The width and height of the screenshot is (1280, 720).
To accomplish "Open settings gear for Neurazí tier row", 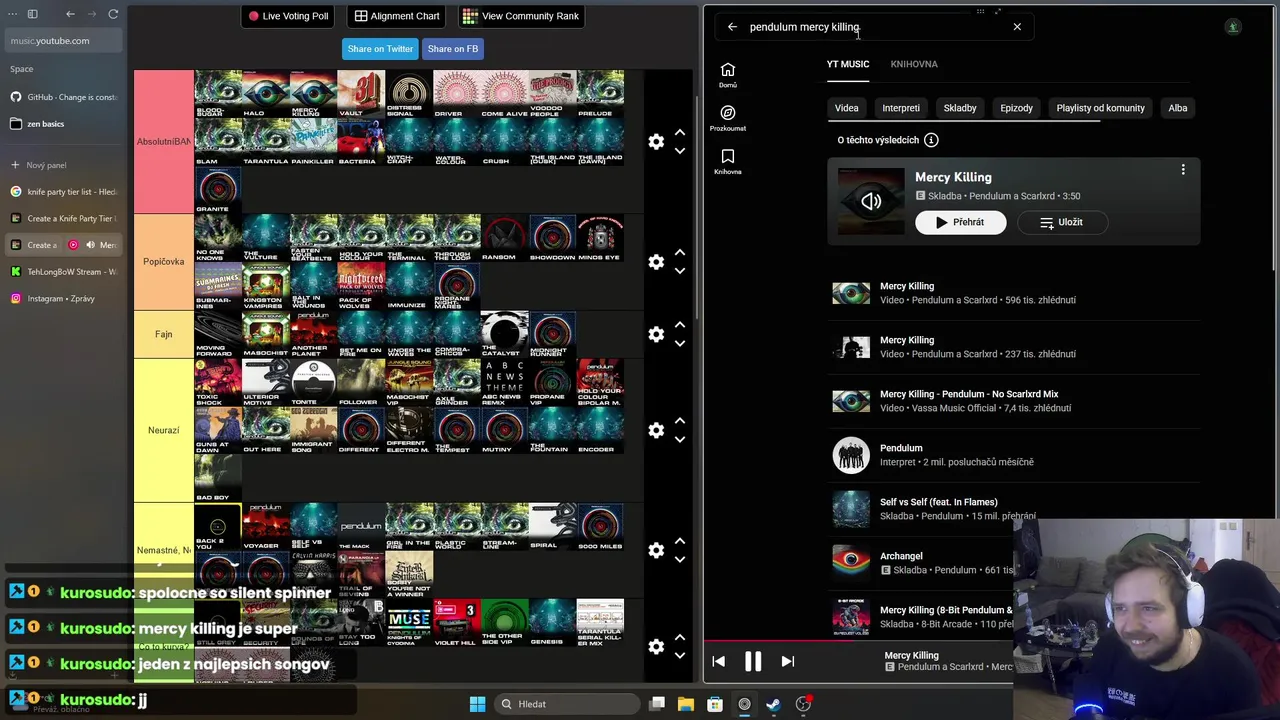I will [x=656, y=430].
